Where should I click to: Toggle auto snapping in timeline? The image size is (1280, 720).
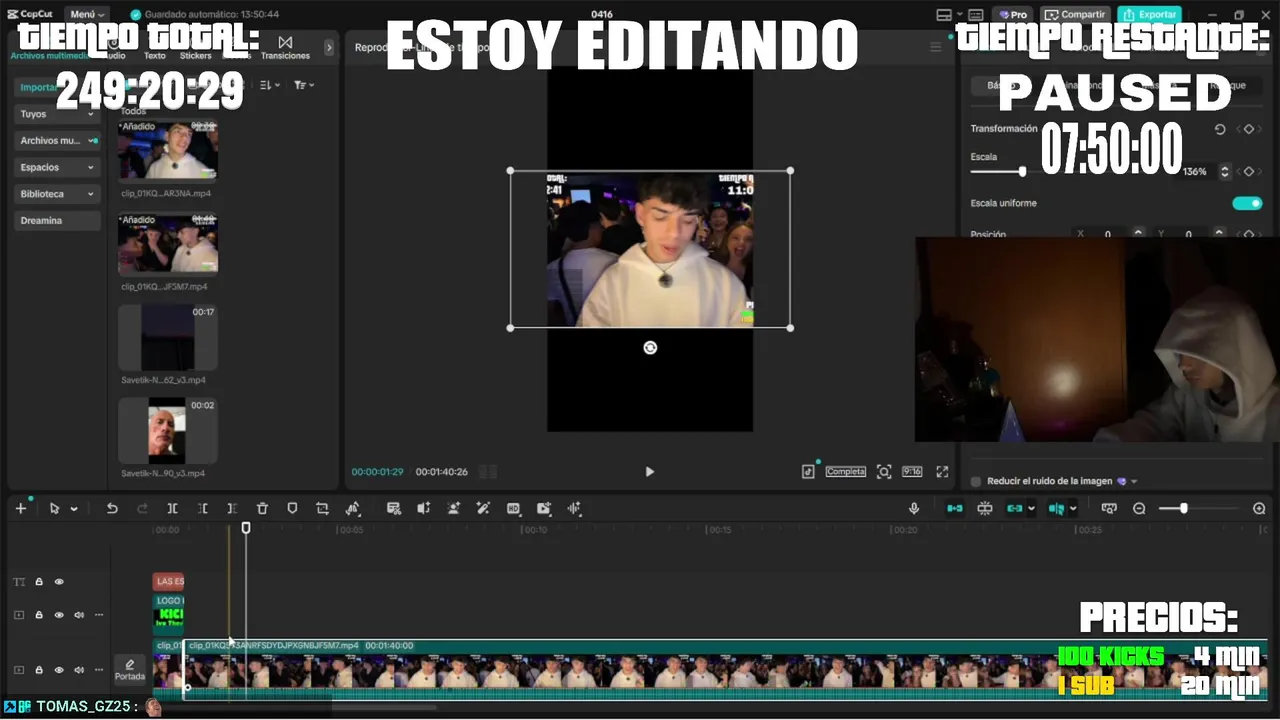[x=985, y=508]
